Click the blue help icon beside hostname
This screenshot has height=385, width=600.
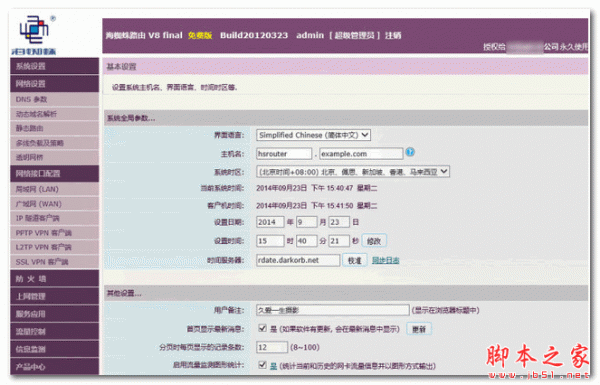410,152
